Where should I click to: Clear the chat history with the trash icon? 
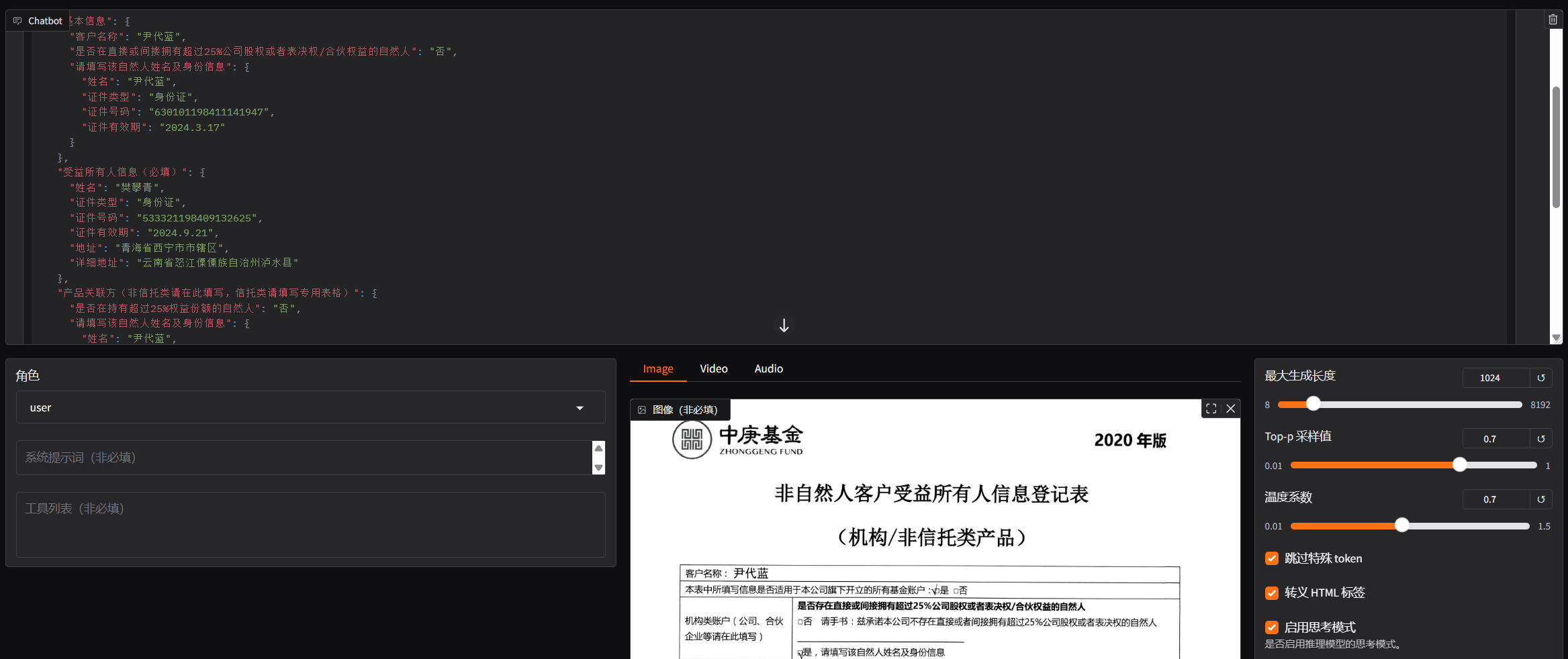(1552, 19)
